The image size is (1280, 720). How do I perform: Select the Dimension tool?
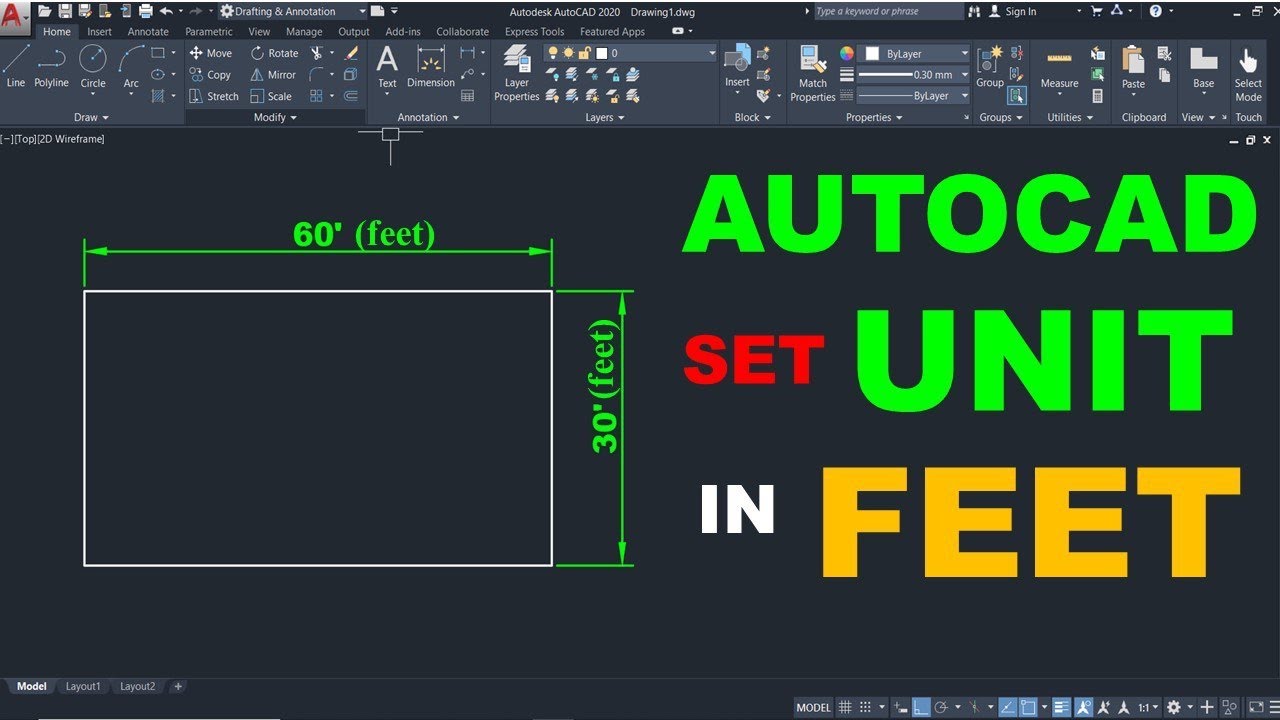click(x=431, y=67)
